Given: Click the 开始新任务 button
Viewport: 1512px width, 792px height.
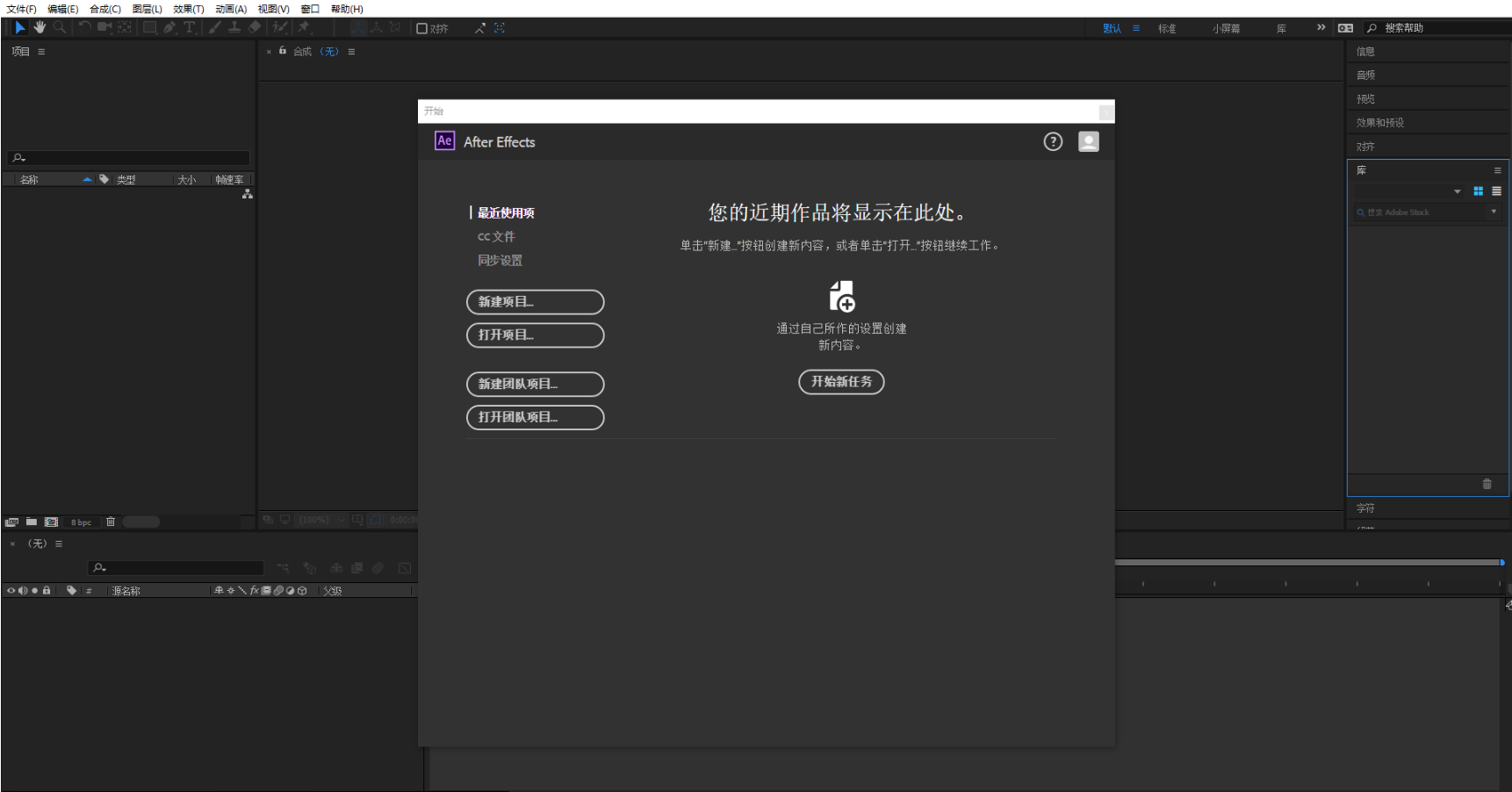Looking at the screenshot, I should (841, 382).
